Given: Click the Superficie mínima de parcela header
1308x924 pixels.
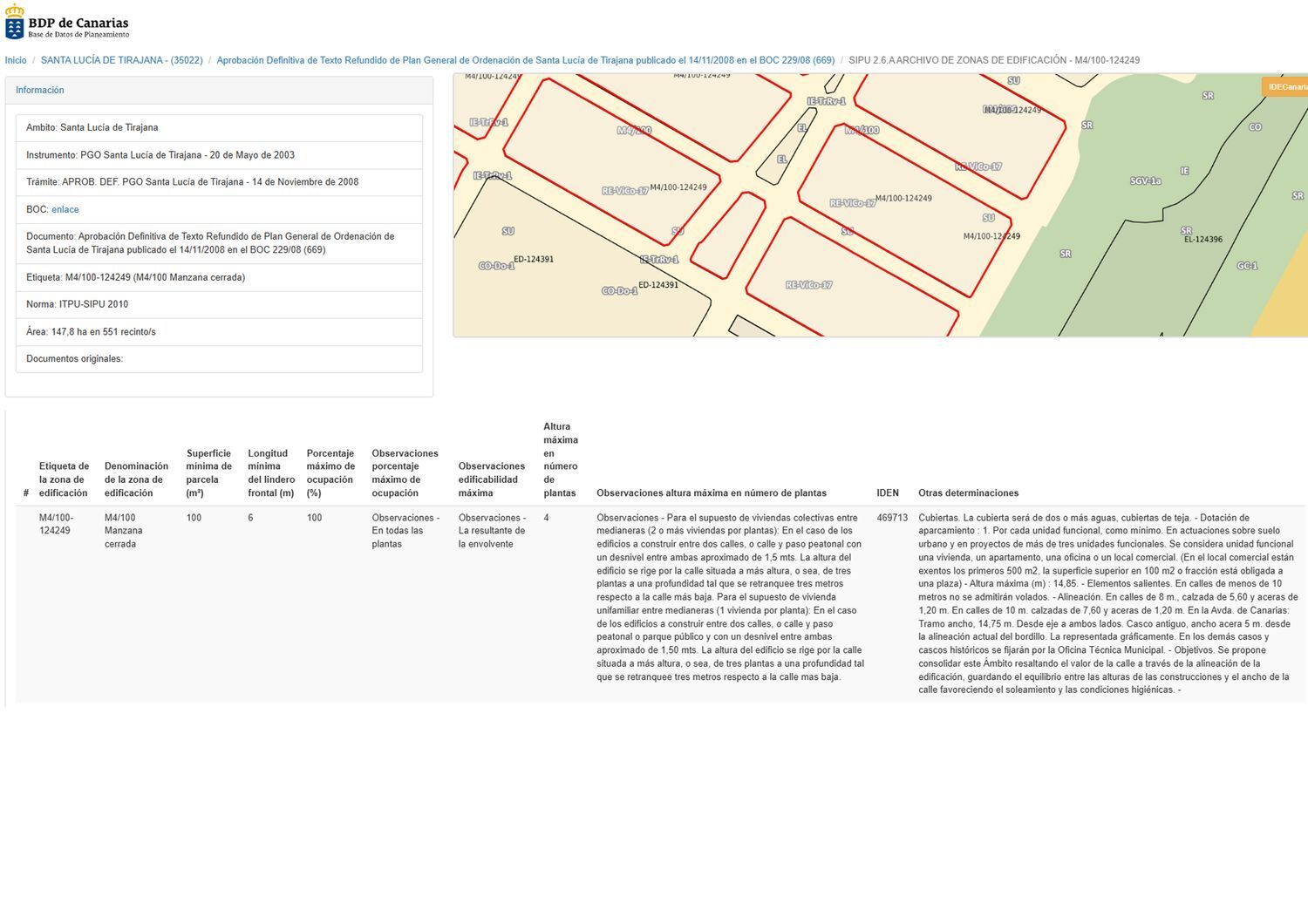Looking at the screenshot, I should click(208, 472).
